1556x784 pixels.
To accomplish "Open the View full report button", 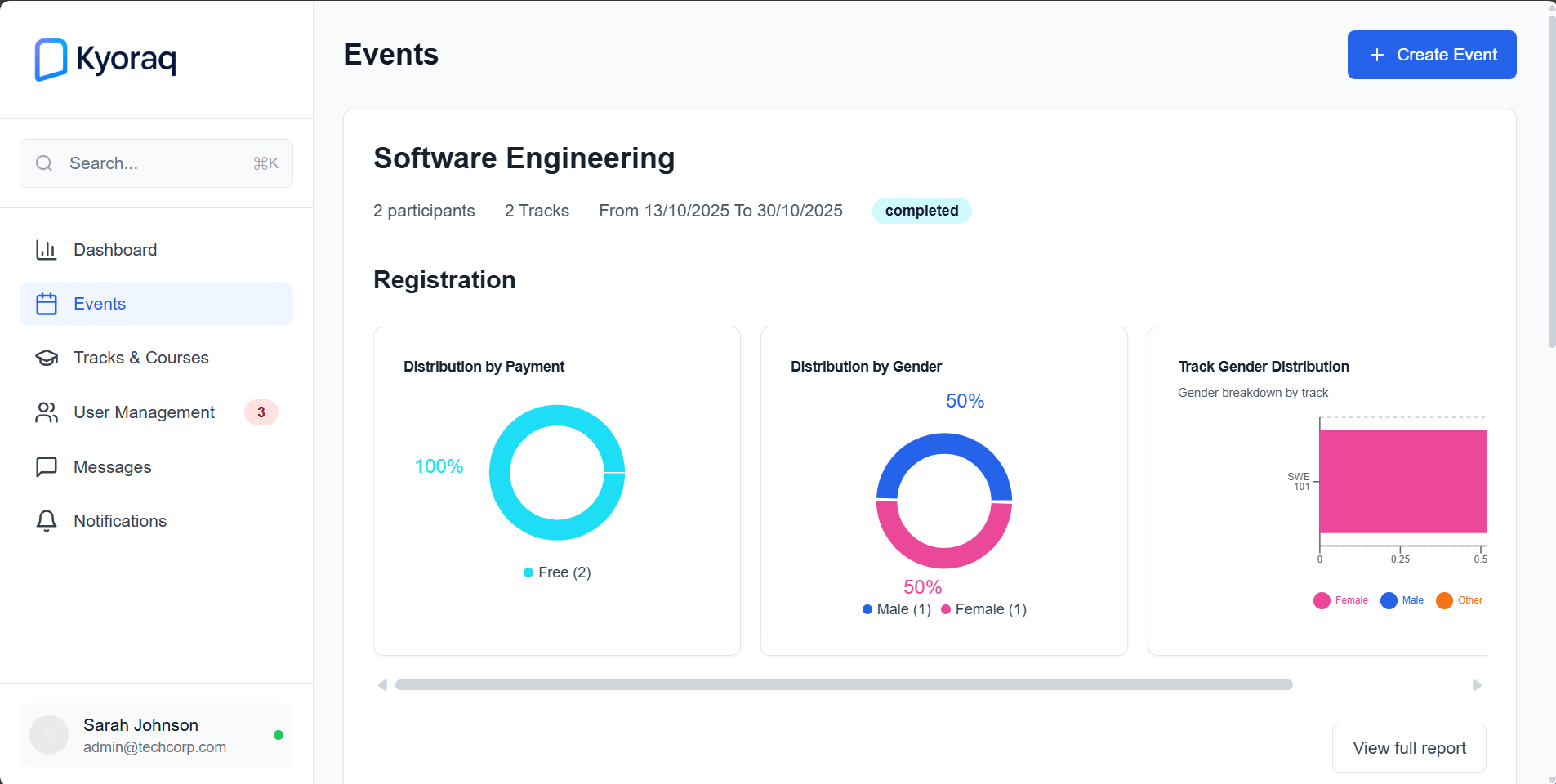I will (x=1408, y=747).
